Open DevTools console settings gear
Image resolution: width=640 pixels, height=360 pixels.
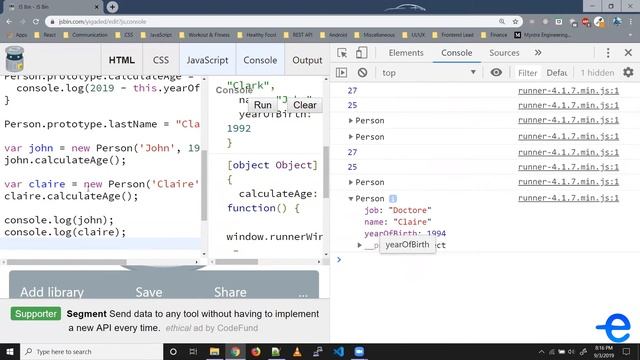628,73
